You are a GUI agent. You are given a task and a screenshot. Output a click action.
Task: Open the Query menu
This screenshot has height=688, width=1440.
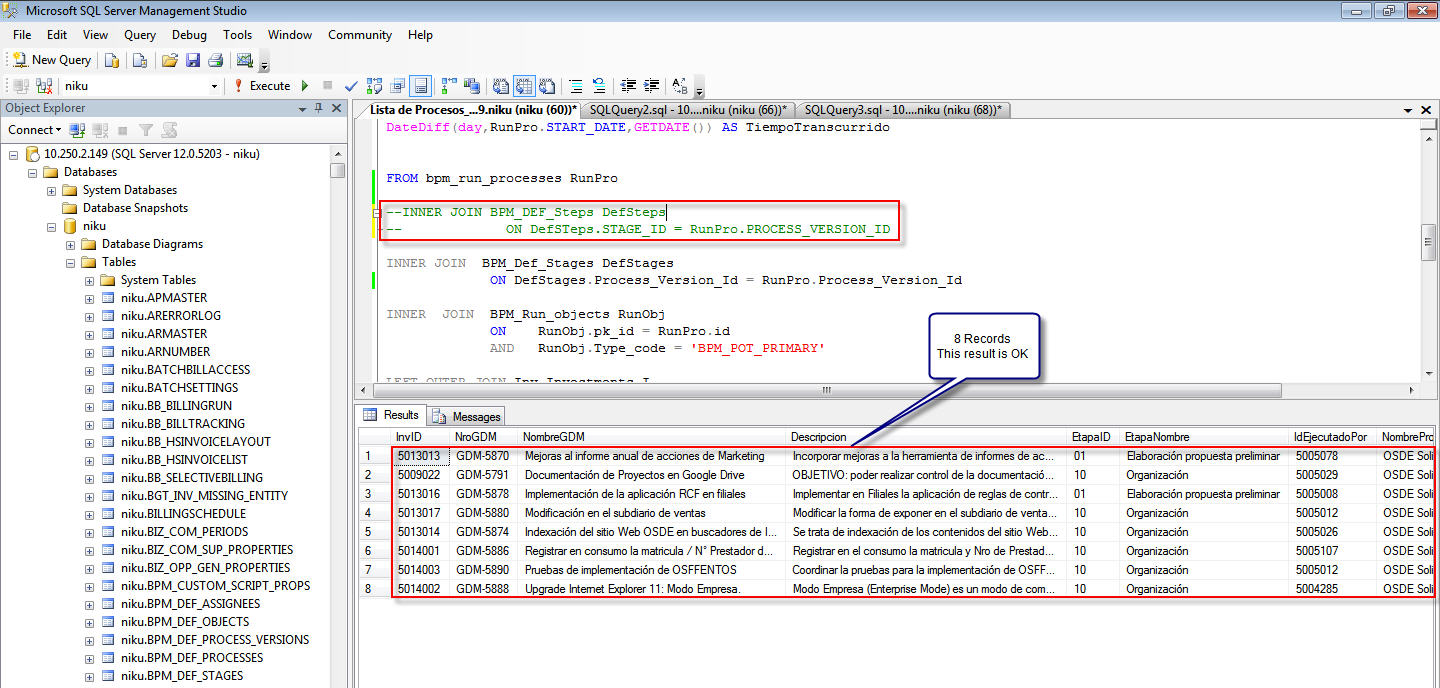pyautogui.click(x=140, y=35)
